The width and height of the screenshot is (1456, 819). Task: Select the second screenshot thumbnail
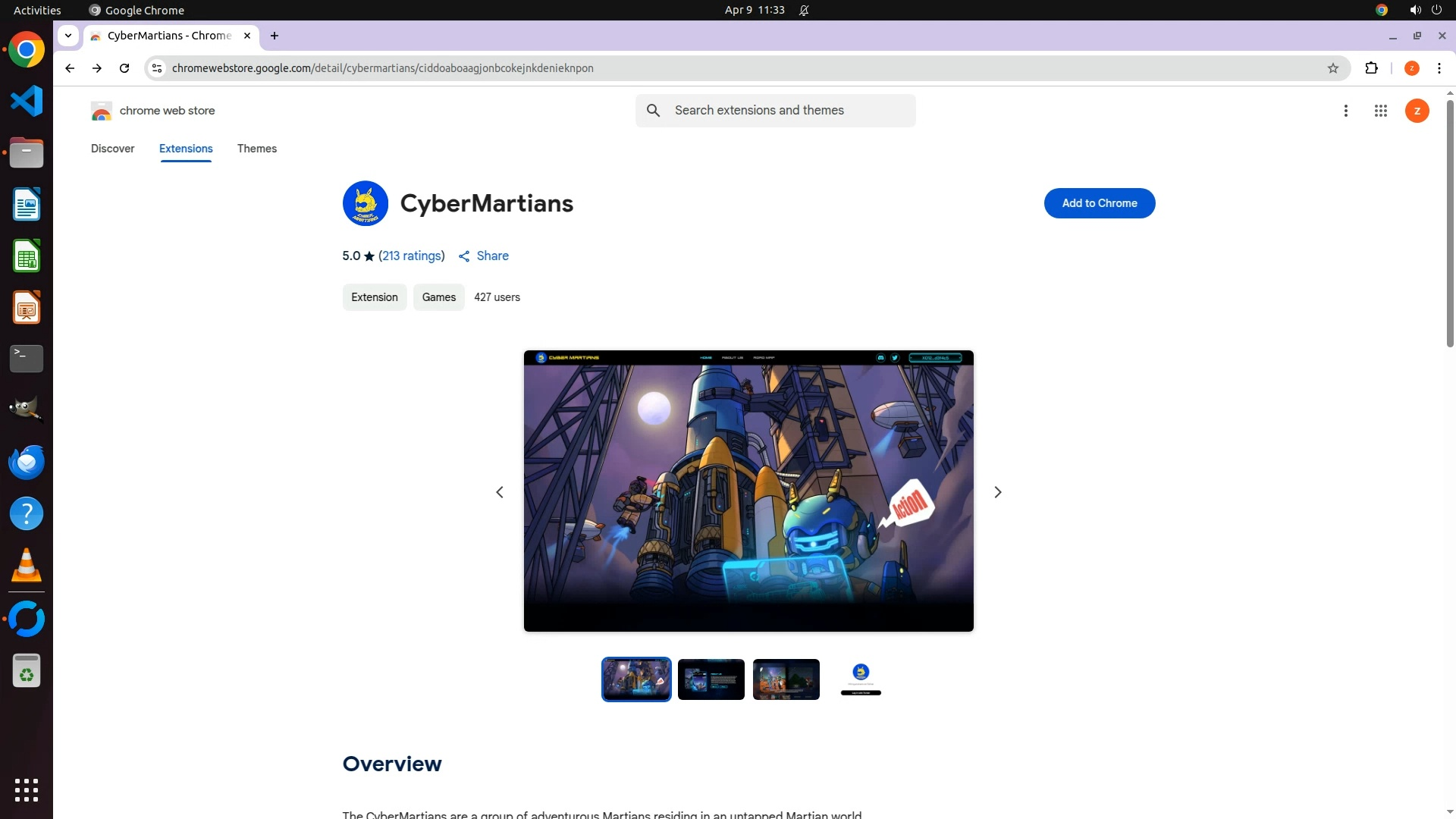[711, 679]
